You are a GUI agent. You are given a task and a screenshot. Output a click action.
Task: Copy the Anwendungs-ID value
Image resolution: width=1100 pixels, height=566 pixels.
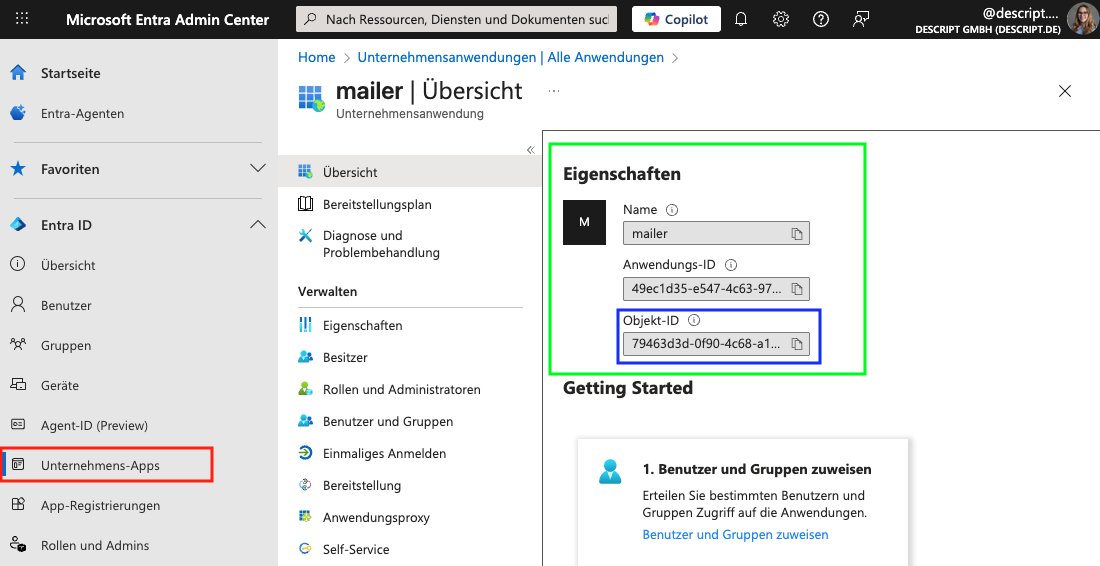797,288
